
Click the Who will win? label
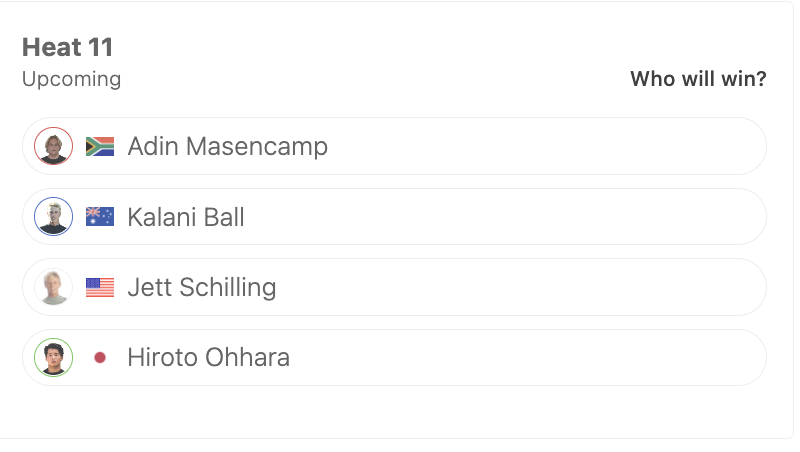click(698, 79)
